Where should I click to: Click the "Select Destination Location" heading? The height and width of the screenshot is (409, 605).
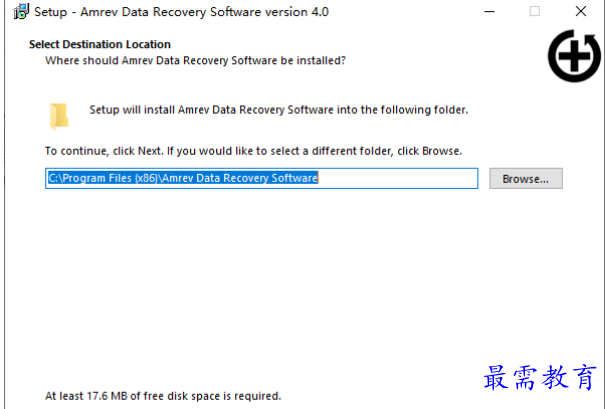[100, 44]
